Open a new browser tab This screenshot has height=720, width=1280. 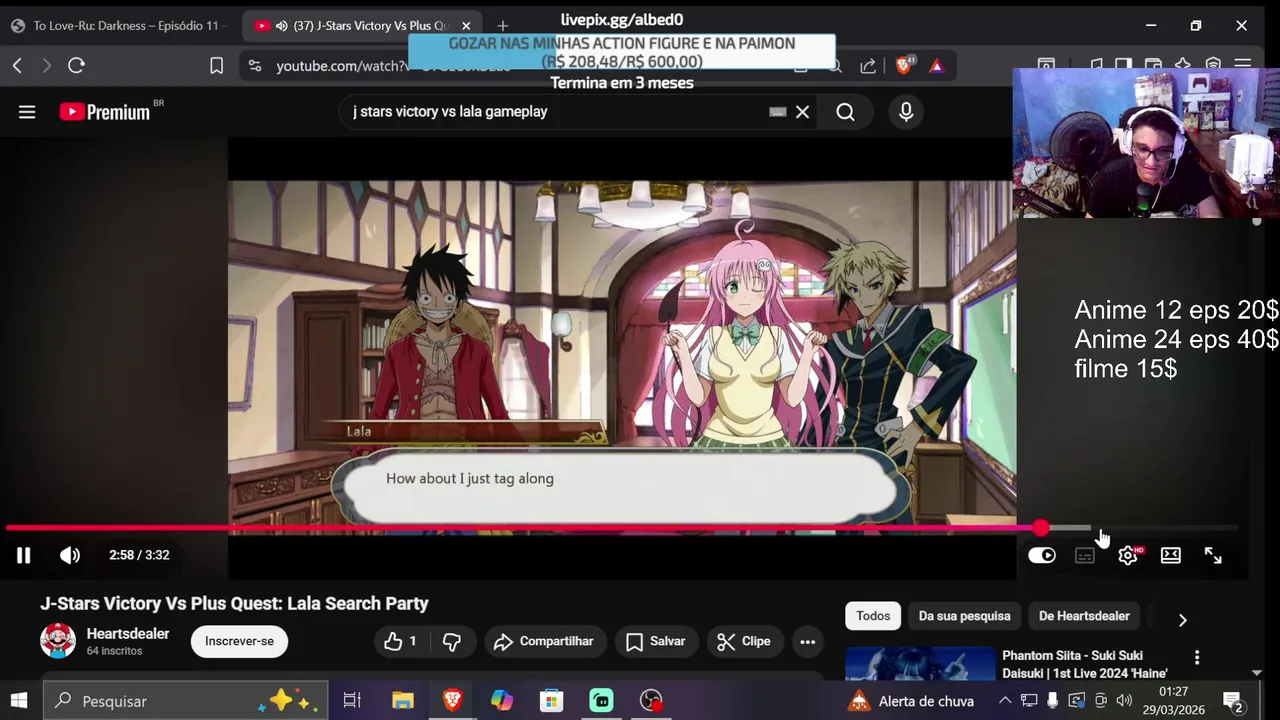(x=503, y=26)
